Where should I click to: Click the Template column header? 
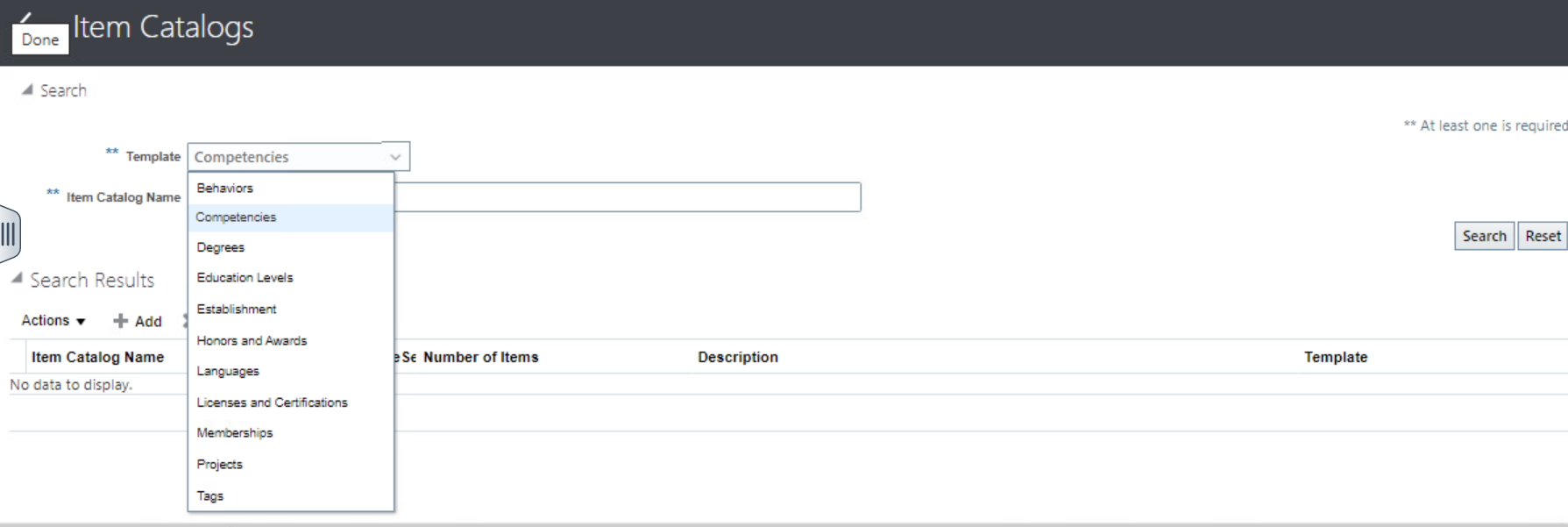[1336, 357]
